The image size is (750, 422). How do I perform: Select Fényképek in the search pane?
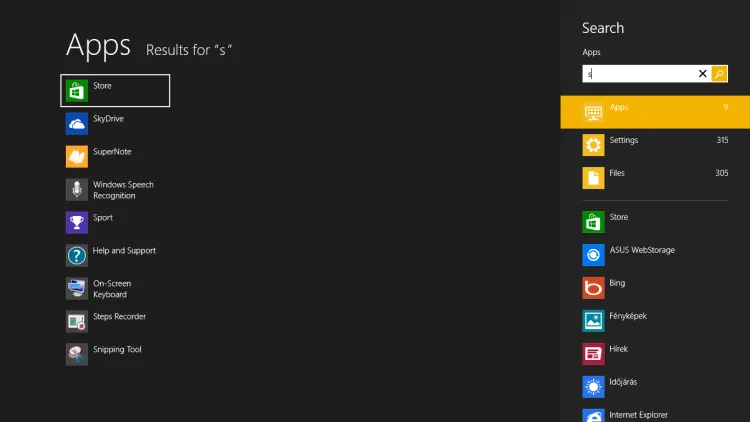tap(626, 321)
